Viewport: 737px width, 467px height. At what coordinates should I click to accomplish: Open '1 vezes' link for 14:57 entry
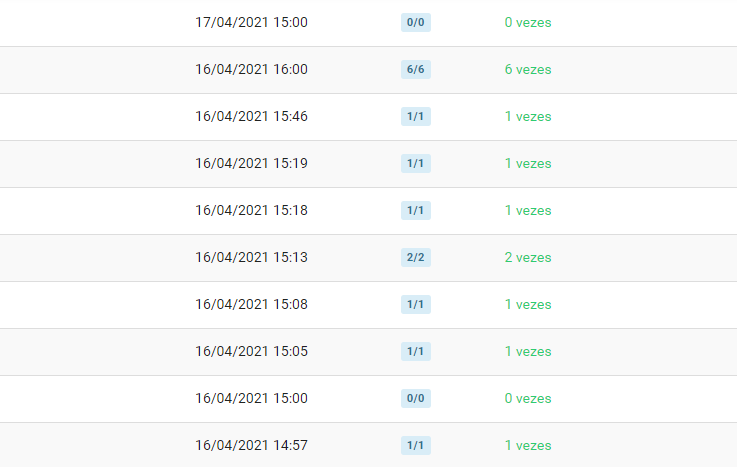(x=528, y=445)
